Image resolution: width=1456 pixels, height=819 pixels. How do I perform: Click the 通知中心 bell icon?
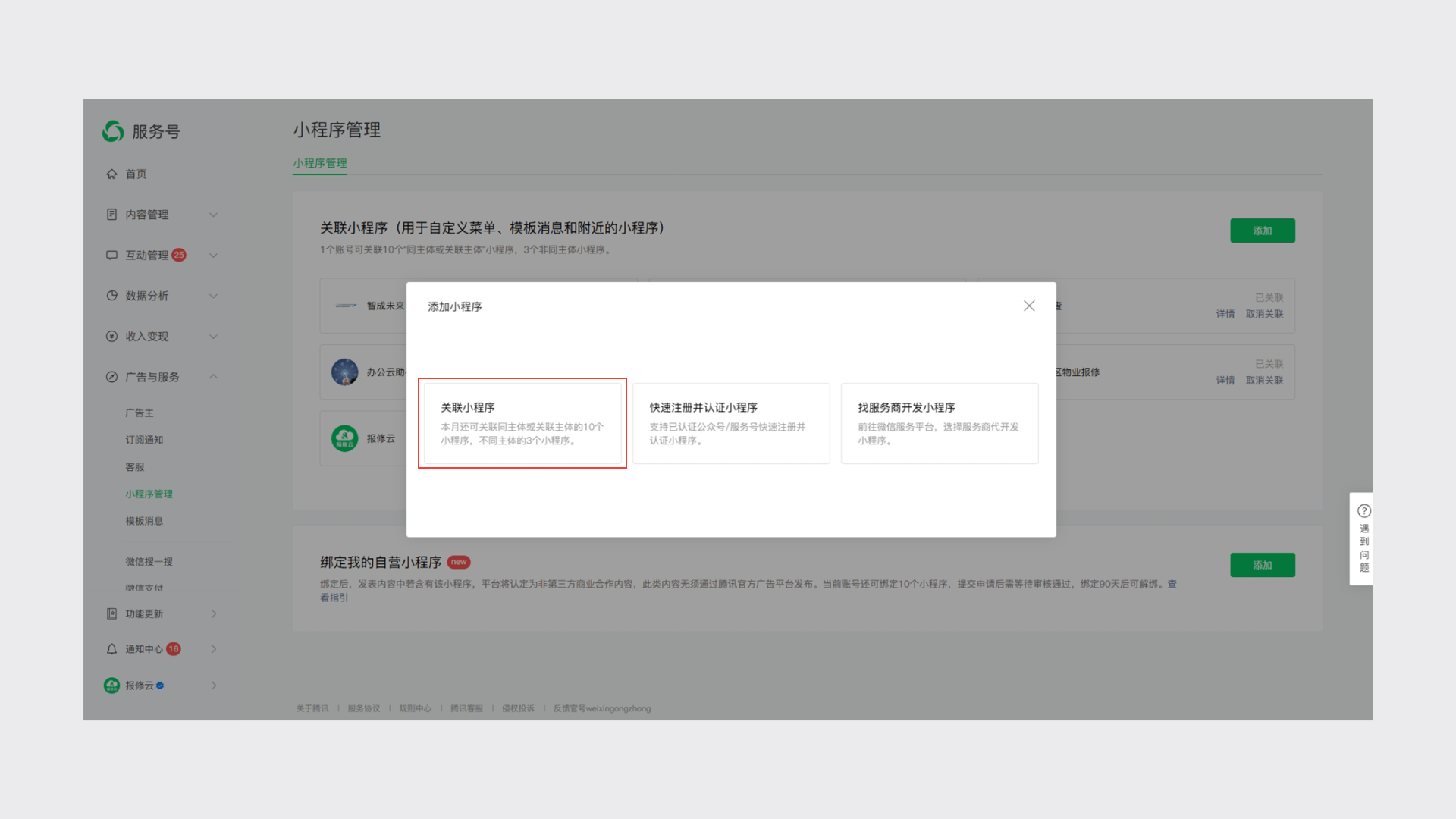[111, 649]
